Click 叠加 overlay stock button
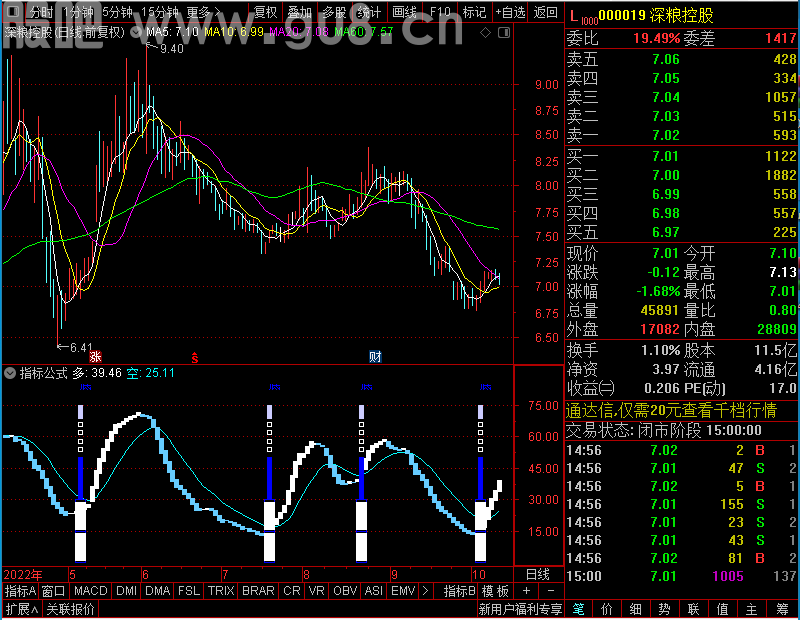The width and height of the screenshot is (800, 620). click(x=299, y=12)
